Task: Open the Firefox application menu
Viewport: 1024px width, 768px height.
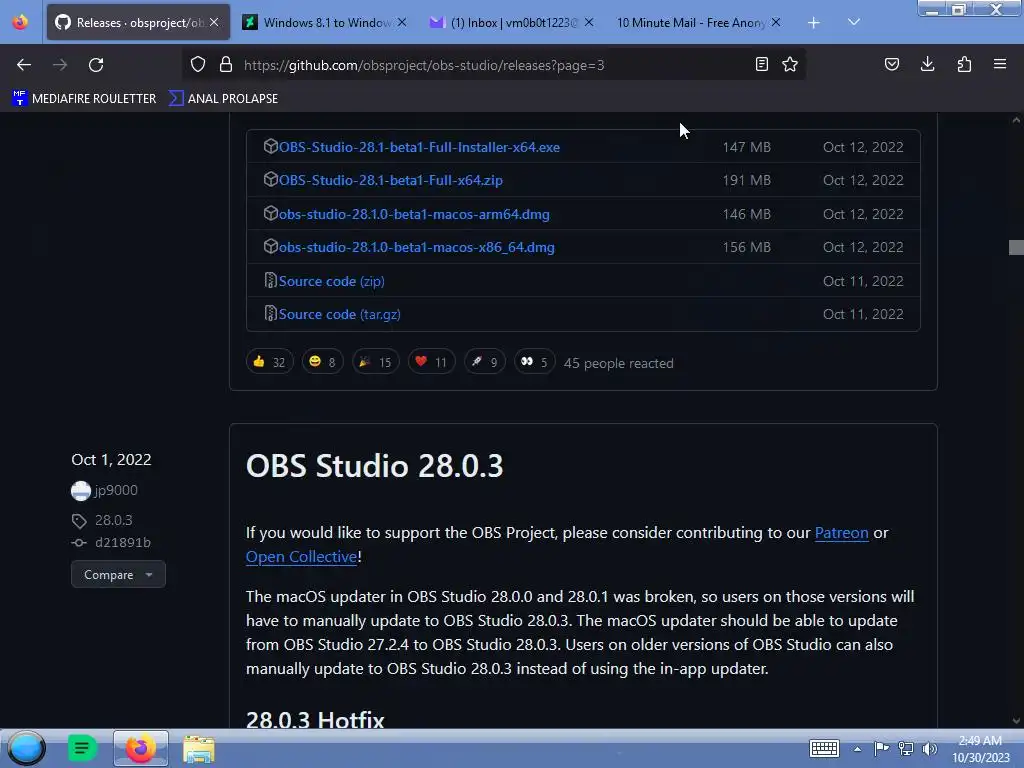Action: pos(1000,64)
